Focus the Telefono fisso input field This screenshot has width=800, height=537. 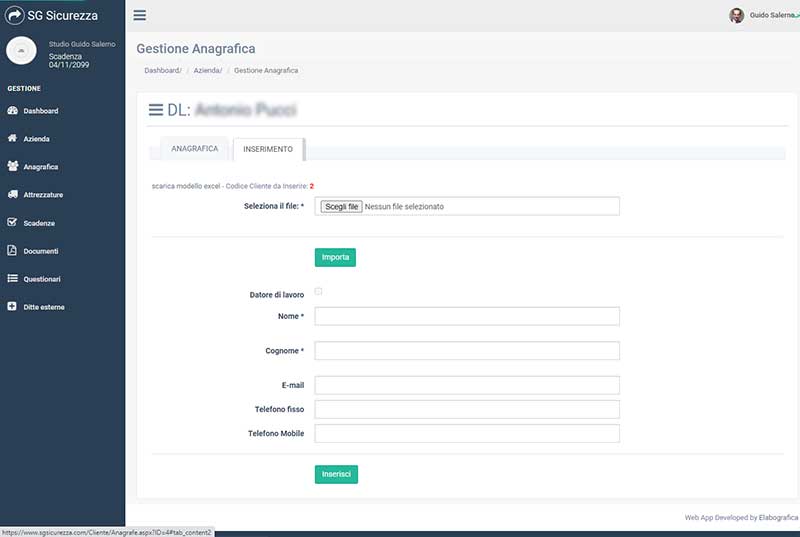point(467,410)
